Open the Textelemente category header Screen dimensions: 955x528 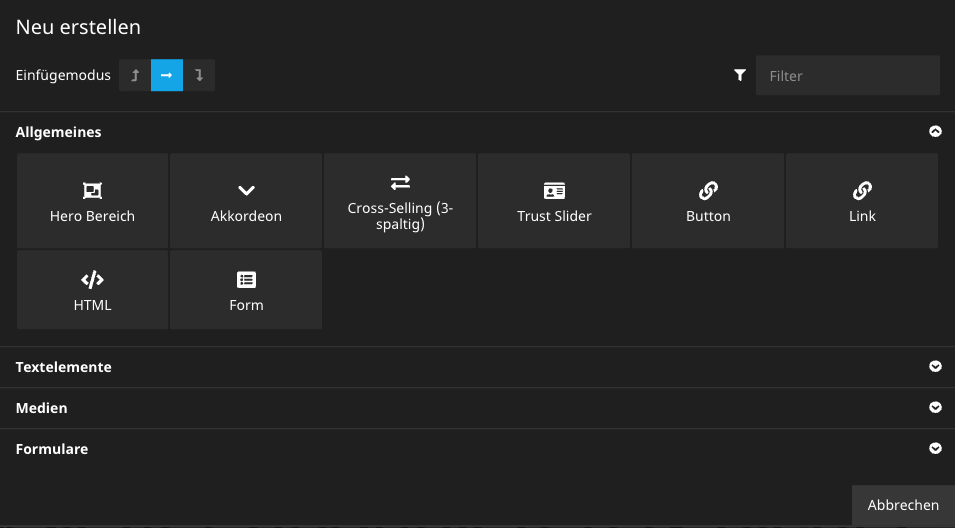click(x=64, y=367)
